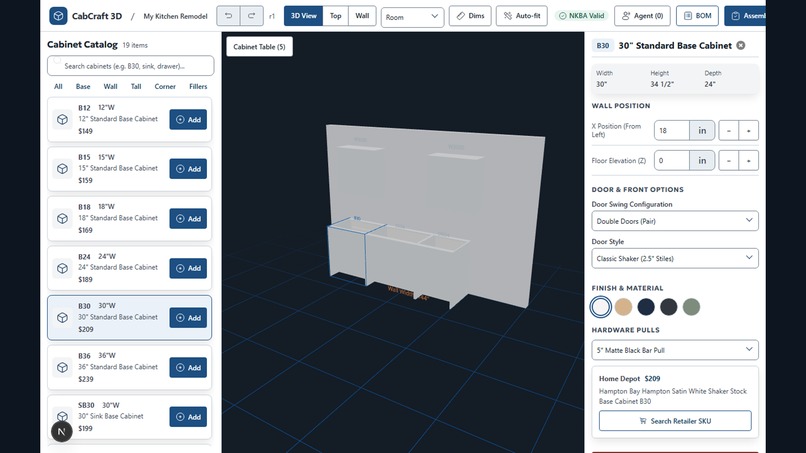This screenshot has height=453, width=806.
Task: Add the B12 12" base cabinet
Action: pos(188,119)
